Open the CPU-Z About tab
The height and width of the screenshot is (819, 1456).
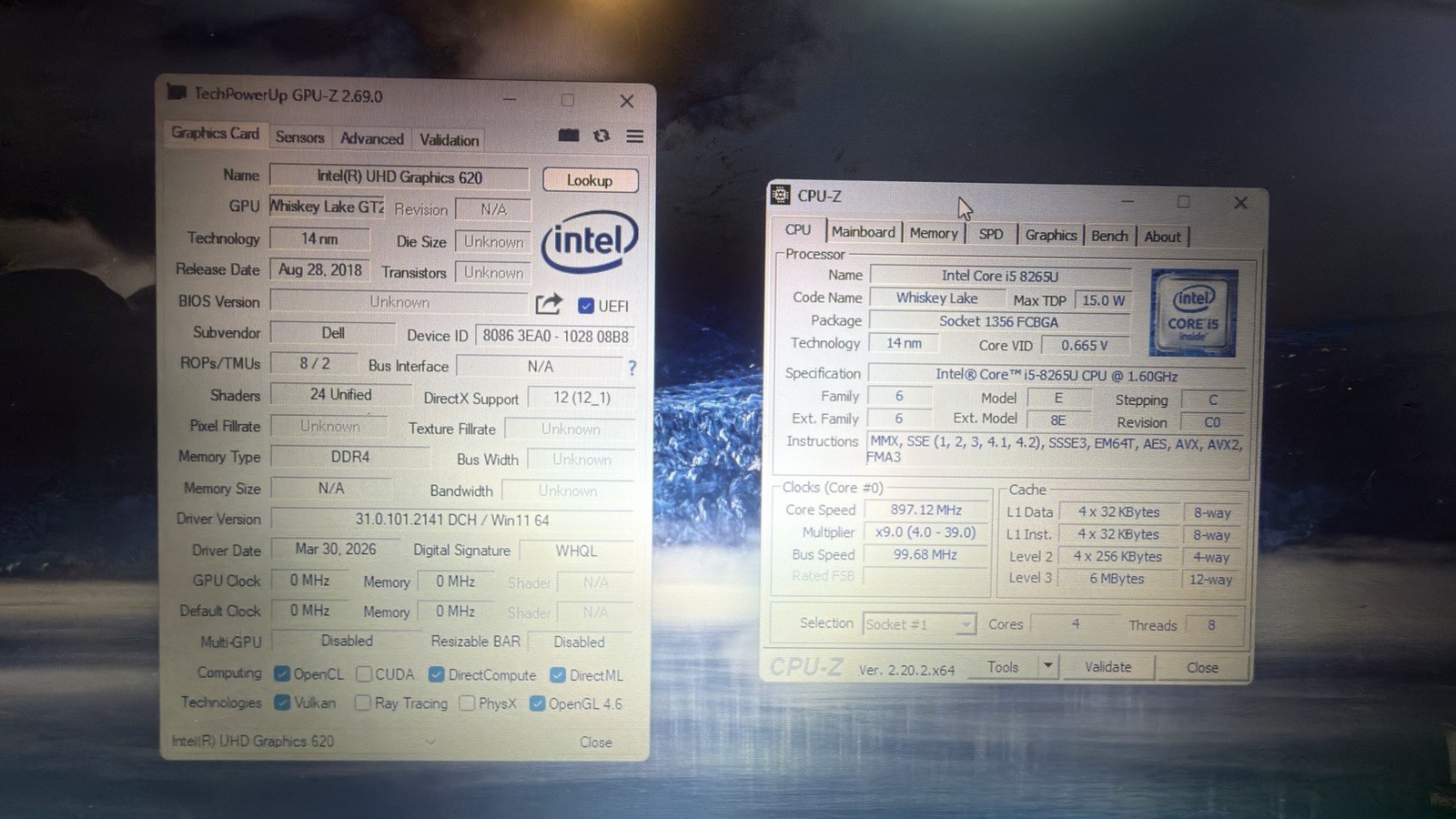click(x=1162, y=237)
